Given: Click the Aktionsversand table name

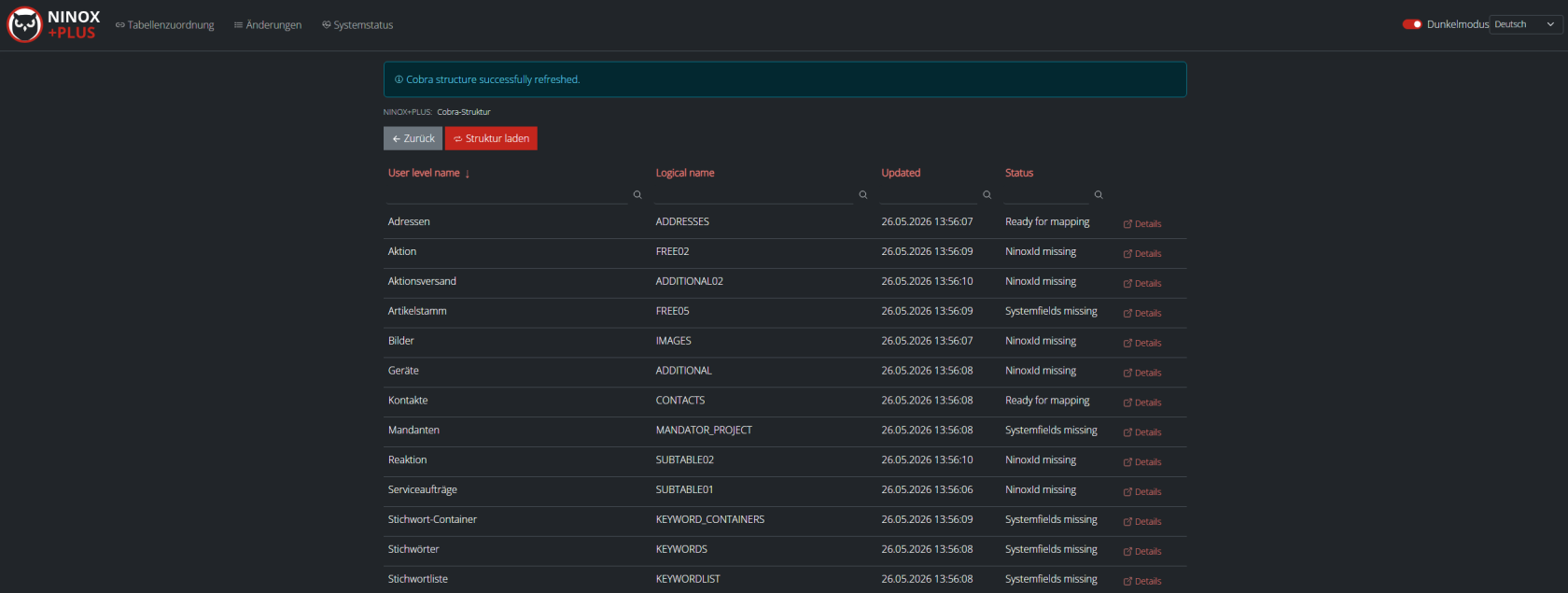Looking at the screenshot, I should pyautogui.click(x=422, y=282).
